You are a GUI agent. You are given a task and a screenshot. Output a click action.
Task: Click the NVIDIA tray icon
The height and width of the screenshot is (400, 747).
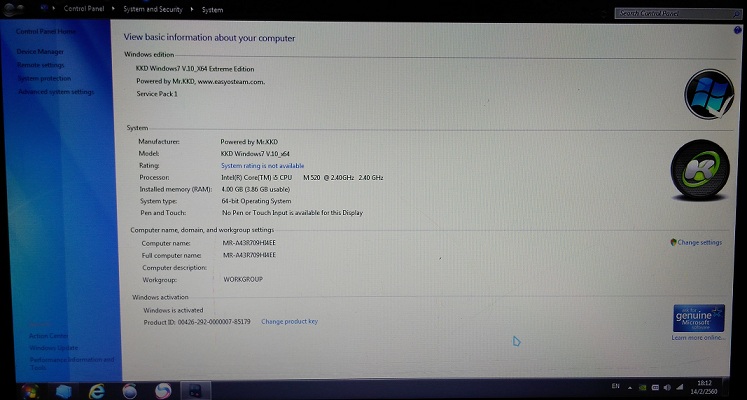click(643, 388)
